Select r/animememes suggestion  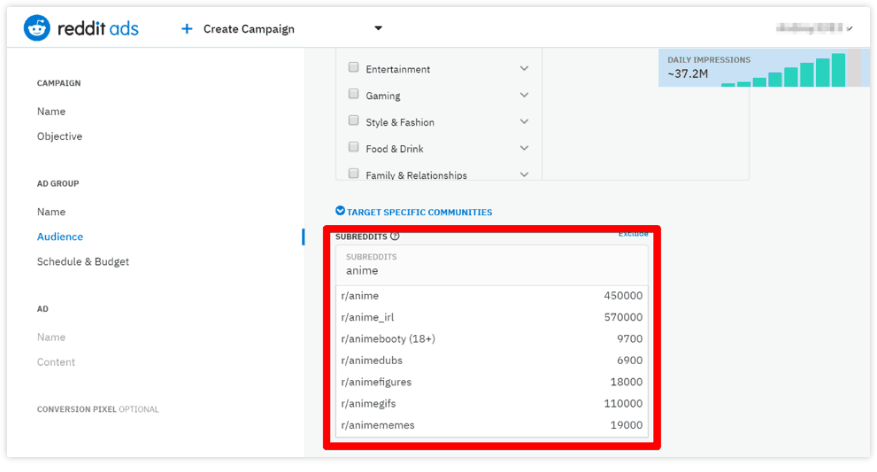492,425
